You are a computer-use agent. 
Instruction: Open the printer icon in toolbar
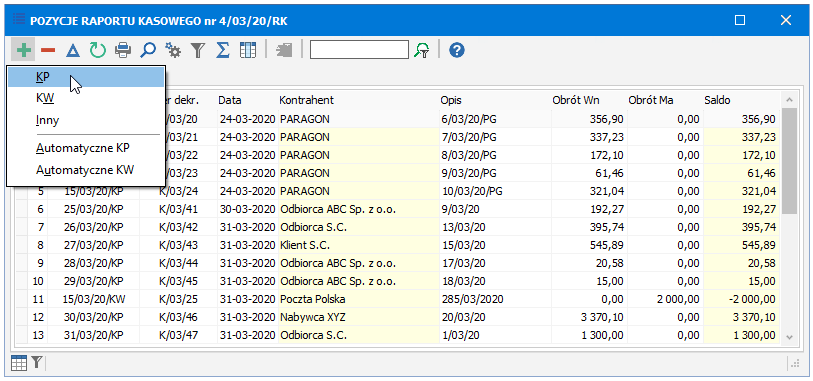pos(123,50)
